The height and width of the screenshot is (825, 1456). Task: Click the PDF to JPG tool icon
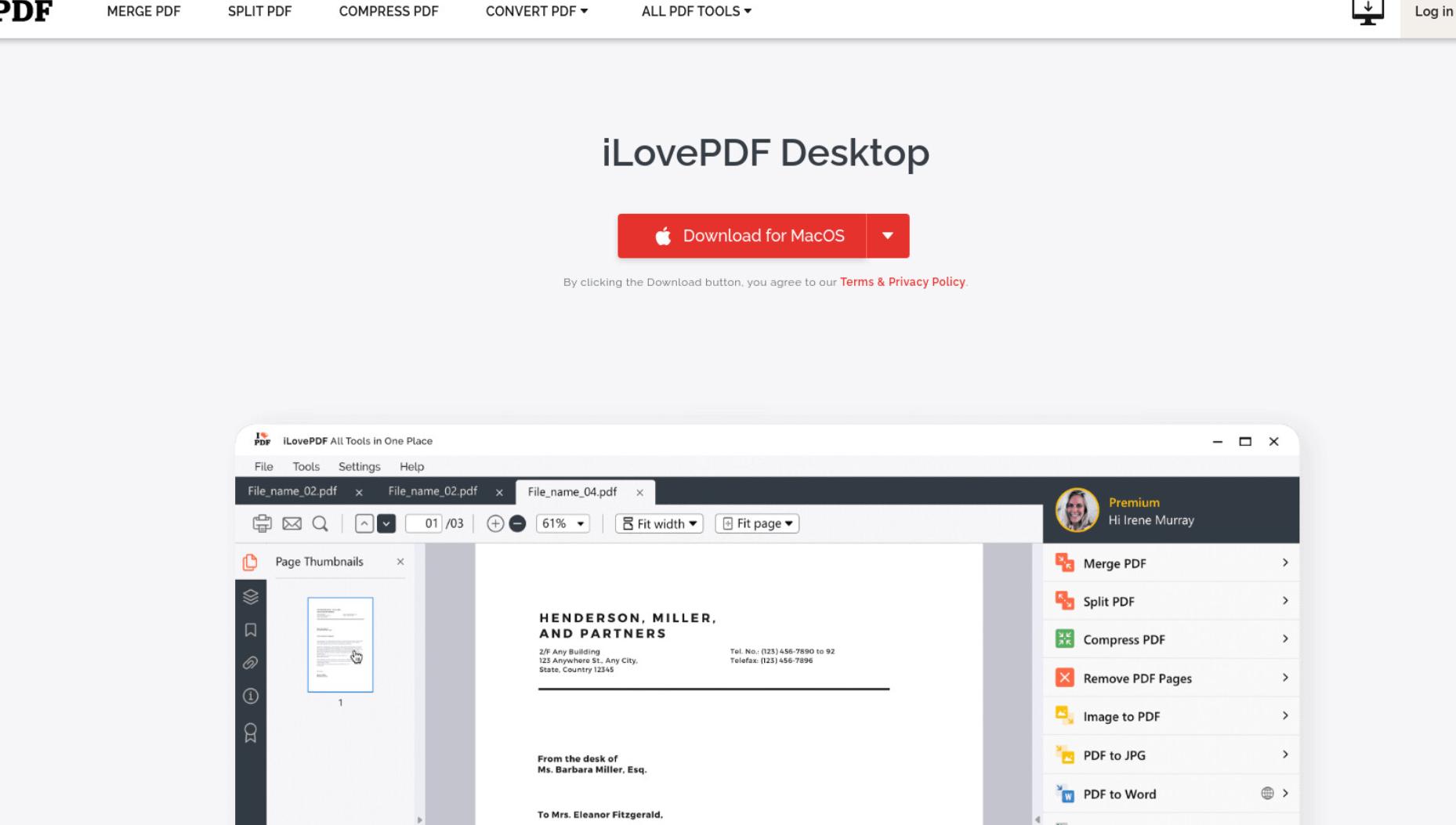[1064, 754]
